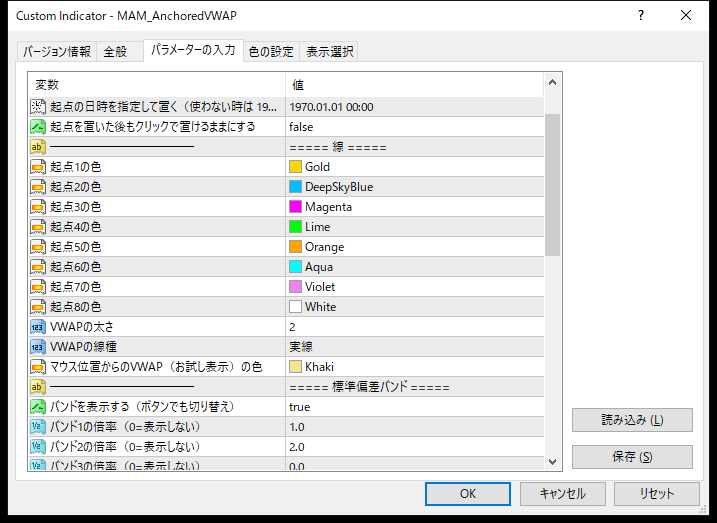The width and height of the screenshot is (717, 523).
Task: Click the ===== 線 ===== value text
Action: click(338, 147)
